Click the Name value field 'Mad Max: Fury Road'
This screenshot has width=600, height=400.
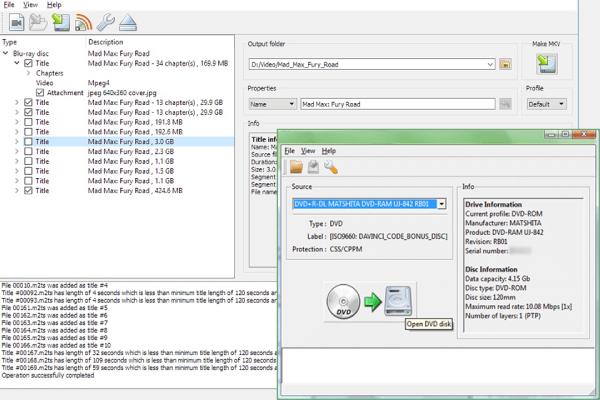(x=398, y=104)
